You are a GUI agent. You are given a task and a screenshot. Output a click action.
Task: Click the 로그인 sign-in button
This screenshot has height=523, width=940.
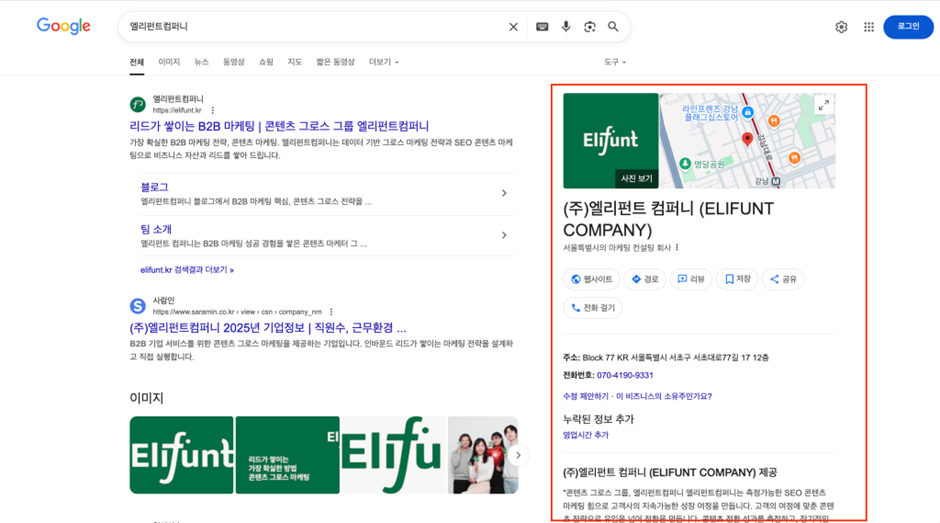coord(907,27)
